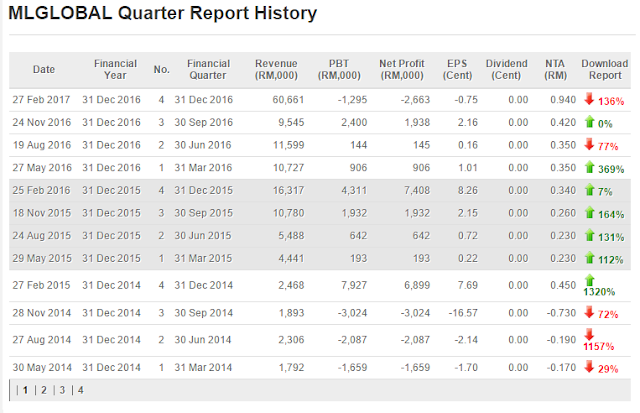
Task: Open the 1320% change link
Action: pyautogui.click(x=599, y=292)
